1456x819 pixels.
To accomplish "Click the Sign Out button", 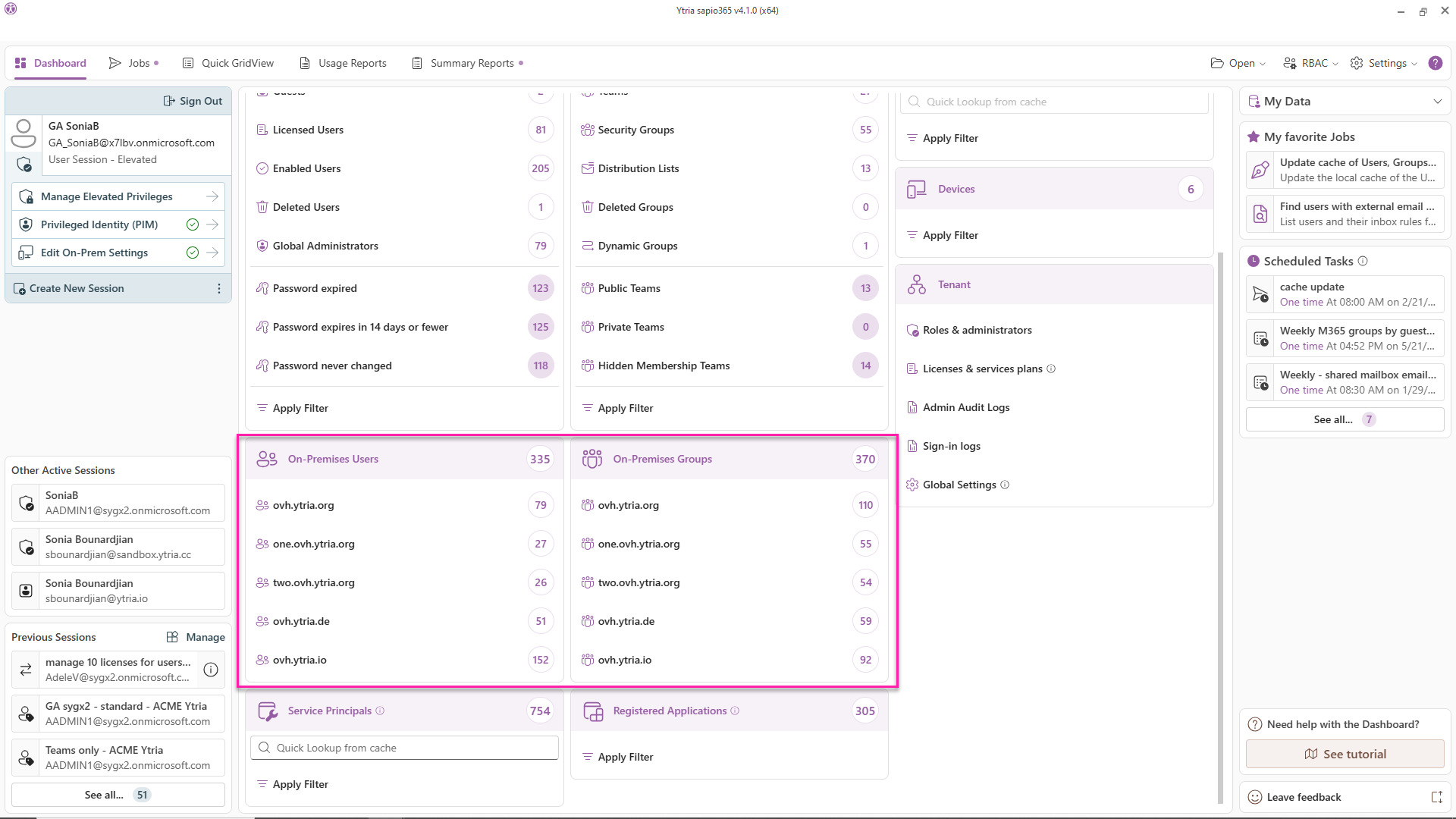I will tap(193, 101).
